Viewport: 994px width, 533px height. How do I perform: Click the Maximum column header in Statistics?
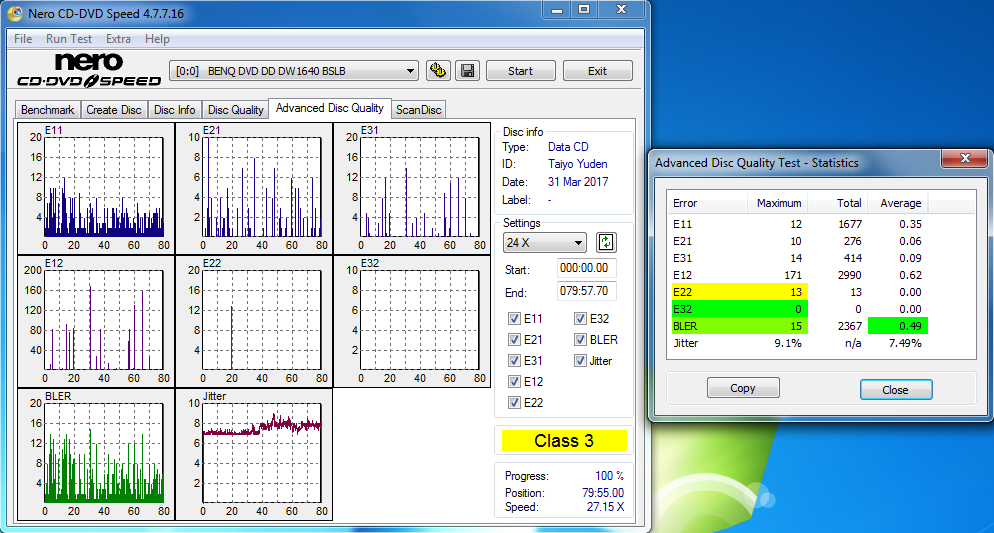(x=779, y=203)
